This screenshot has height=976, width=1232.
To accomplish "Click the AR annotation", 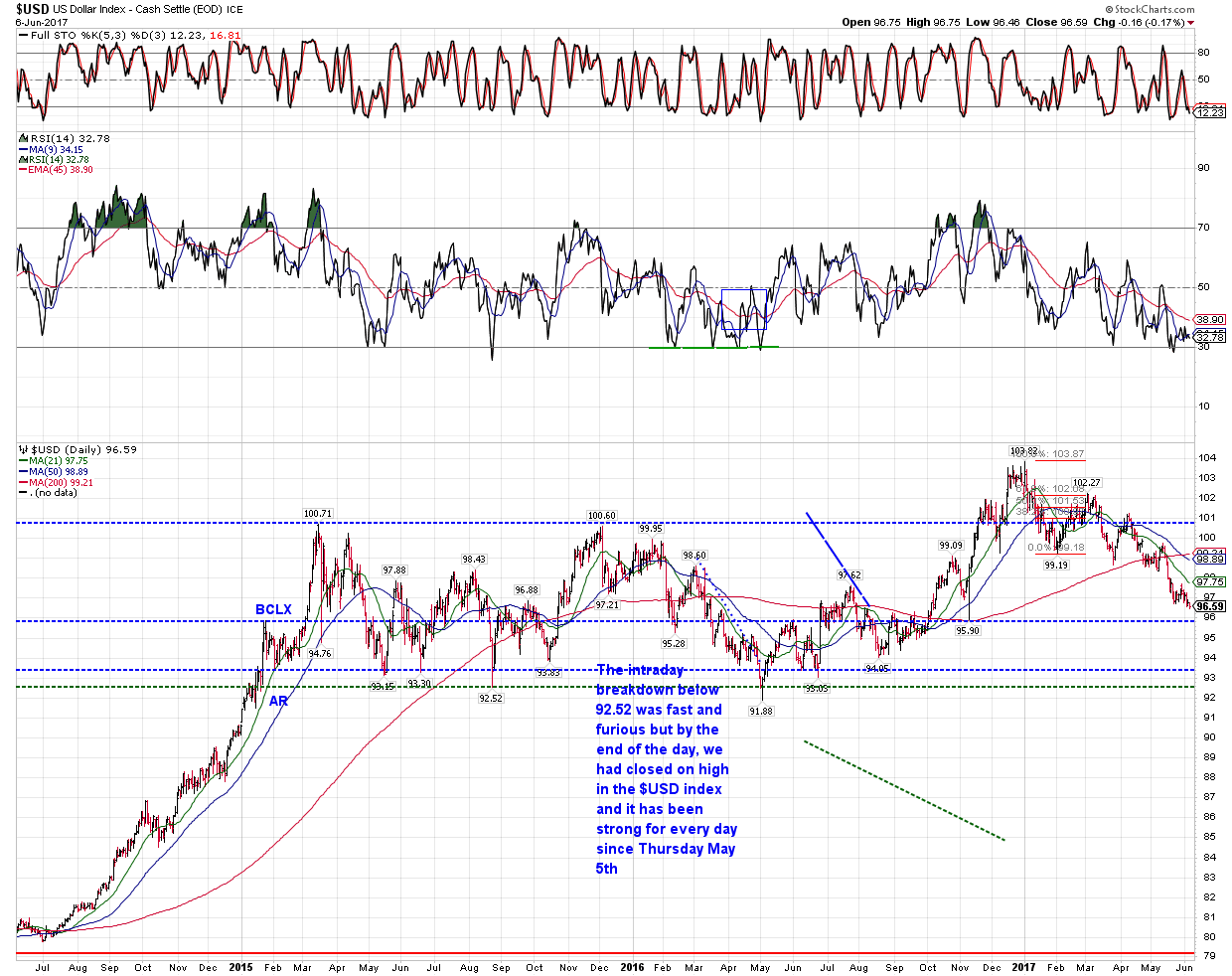I will pyautogui.click(x=278, y=701).
